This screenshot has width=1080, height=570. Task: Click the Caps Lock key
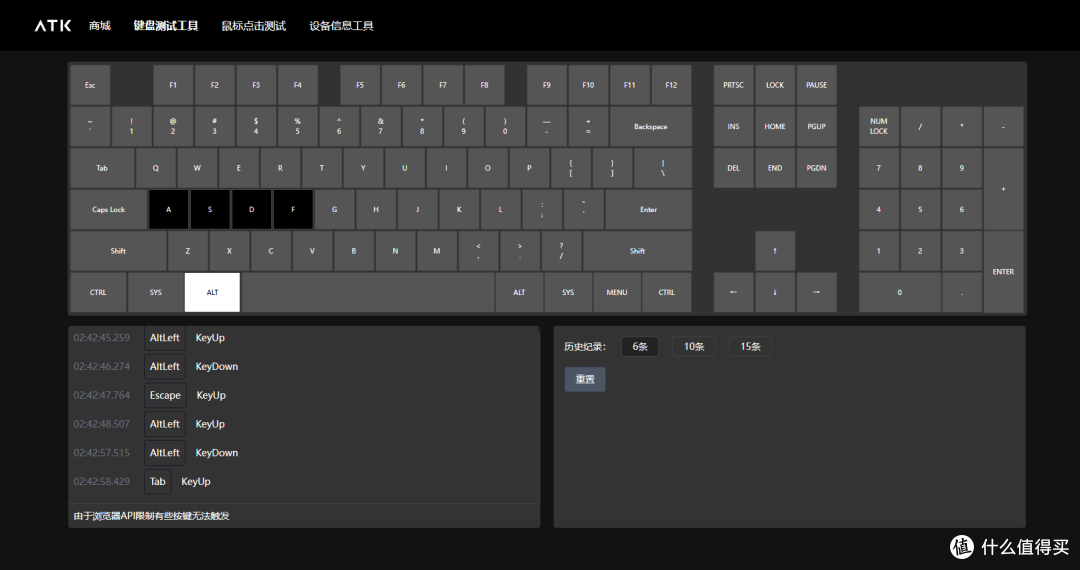tap(108, 209)
